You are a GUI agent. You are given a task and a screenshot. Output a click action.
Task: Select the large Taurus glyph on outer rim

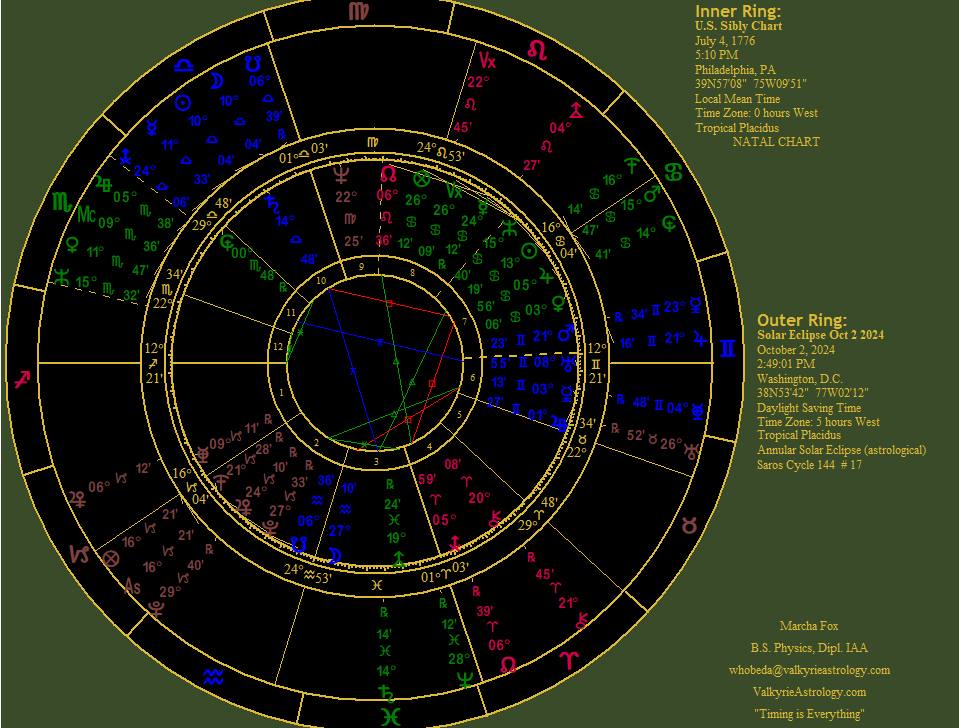coord(690,524)
